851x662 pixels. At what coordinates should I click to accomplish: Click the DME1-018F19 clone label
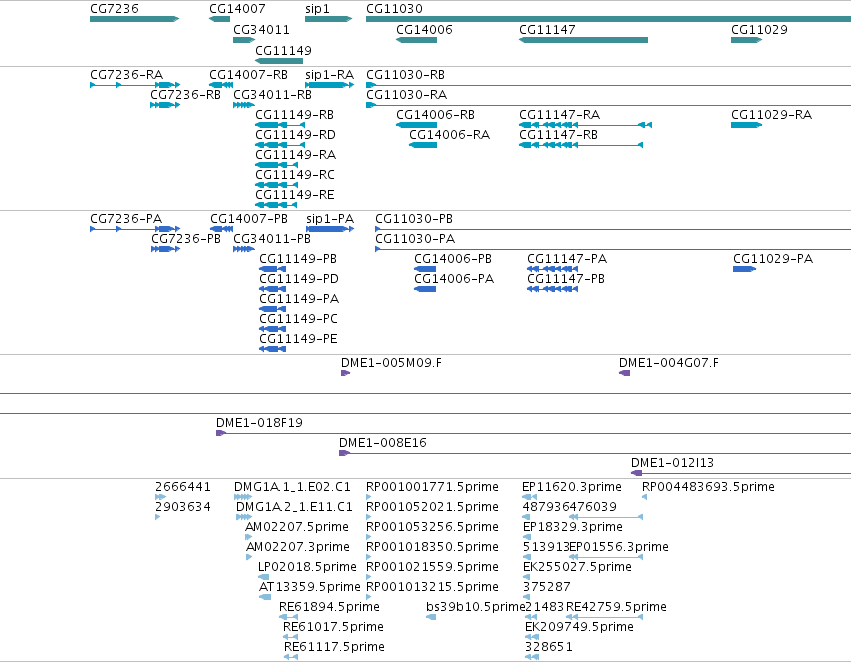tap(259, 423)
